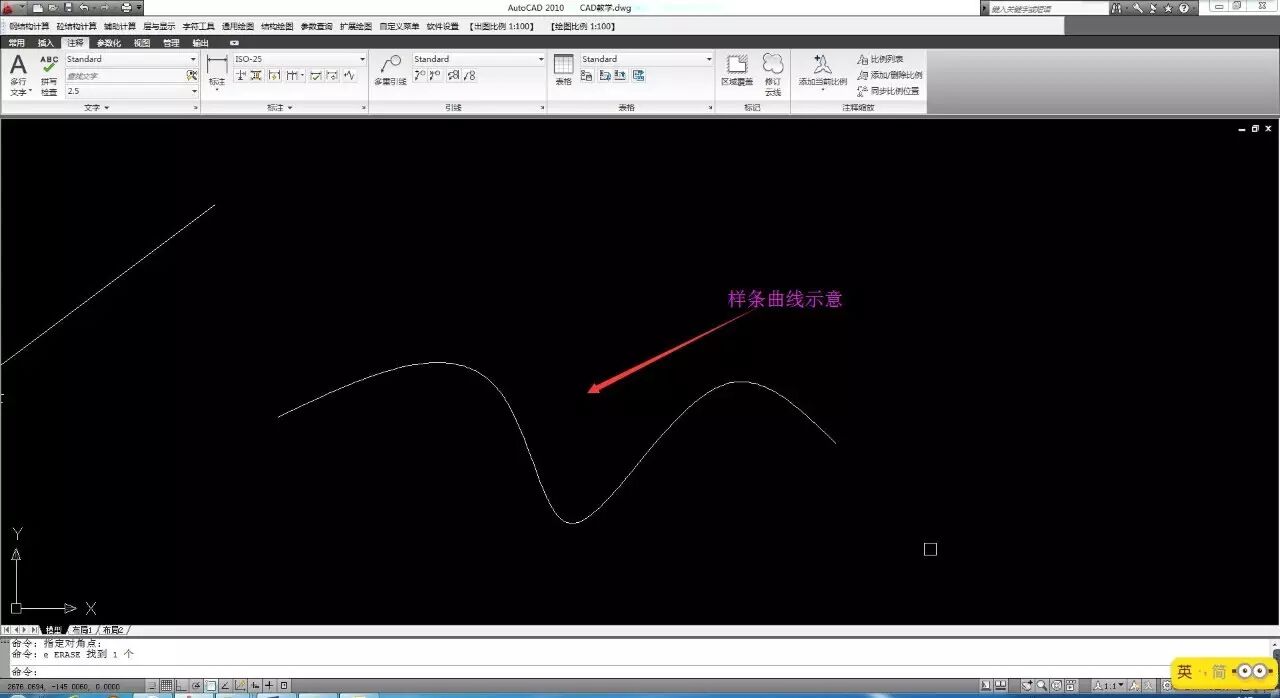Click the keyword search box in title bar

point(1048,8)
